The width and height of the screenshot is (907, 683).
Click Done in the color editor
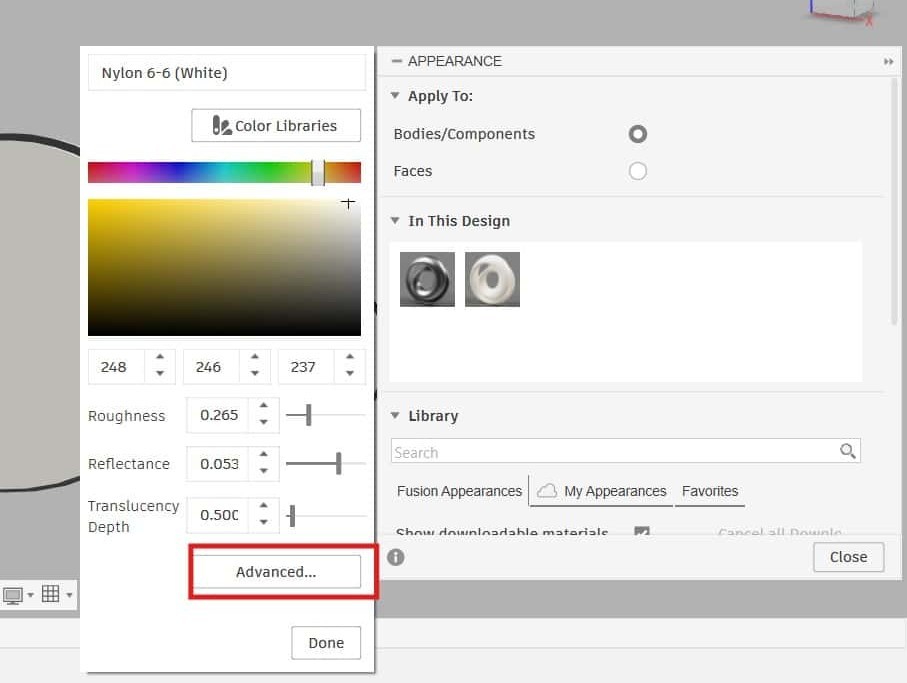[x=326, y=643]
